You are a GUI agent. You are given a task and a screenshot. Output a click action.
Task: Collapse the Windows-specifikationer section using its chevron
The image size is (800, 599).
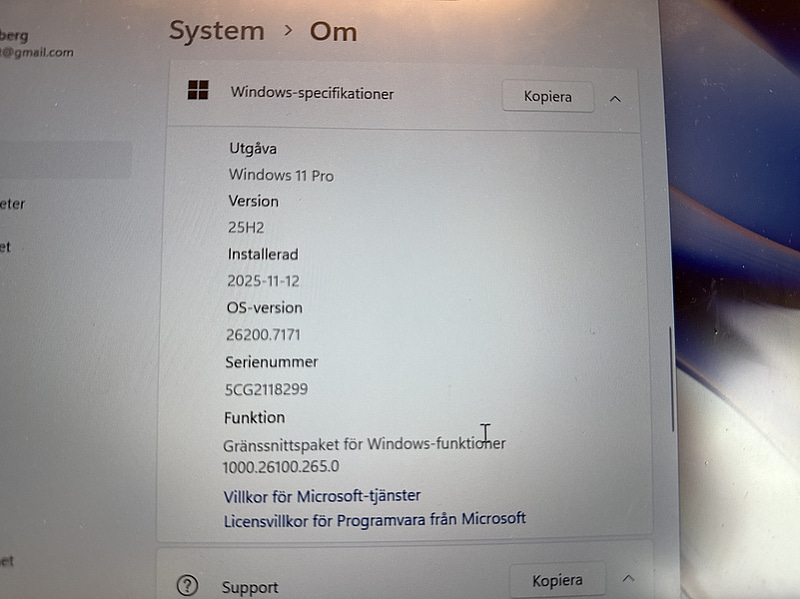coord(615,98)
